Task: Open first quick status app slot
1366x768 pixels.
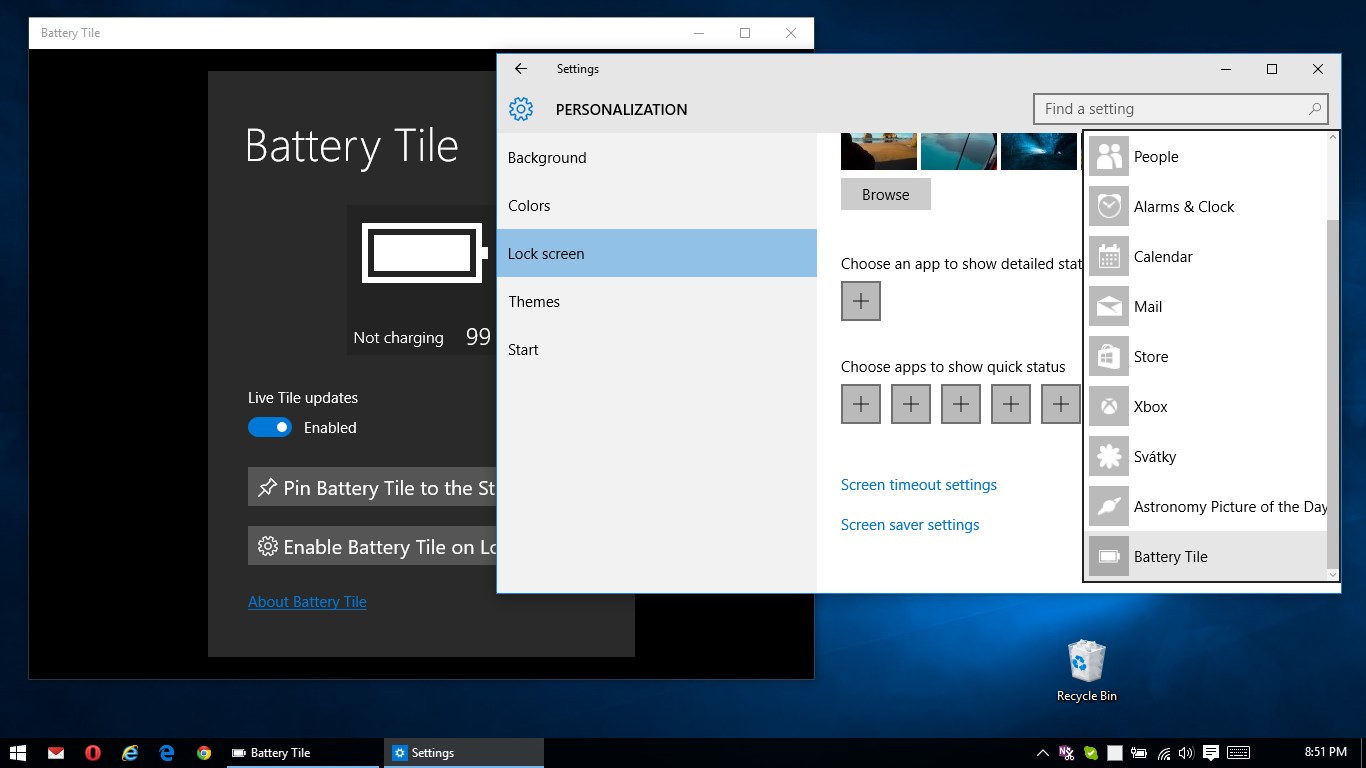Action: (861, 405)
